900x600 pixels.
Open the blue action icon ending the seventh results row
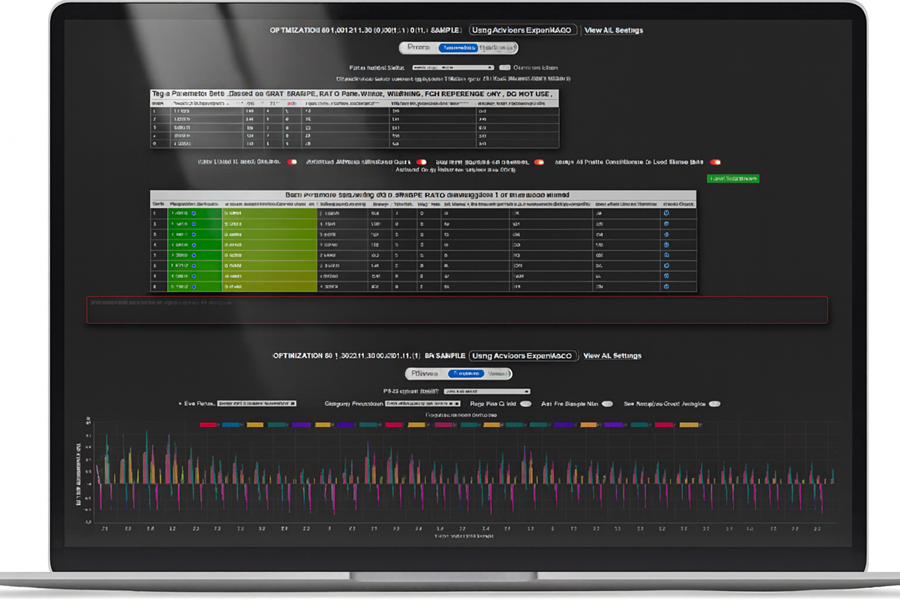[666, 276]
